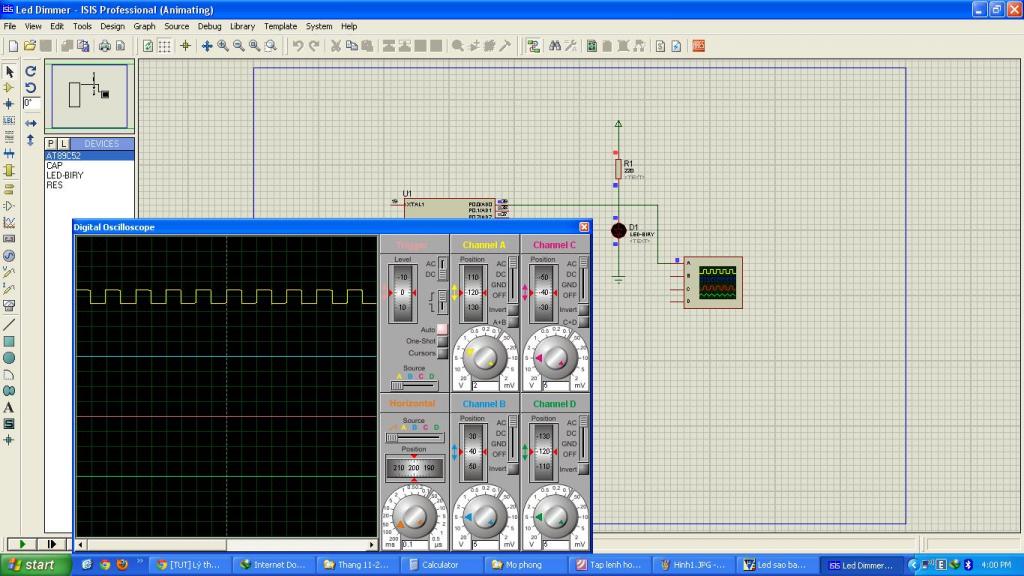Image resolution: width=1024 pixels, height=576 pixels.
Task: Click the X-Mirror horizontal flip icon
Action: pos(30,123)
